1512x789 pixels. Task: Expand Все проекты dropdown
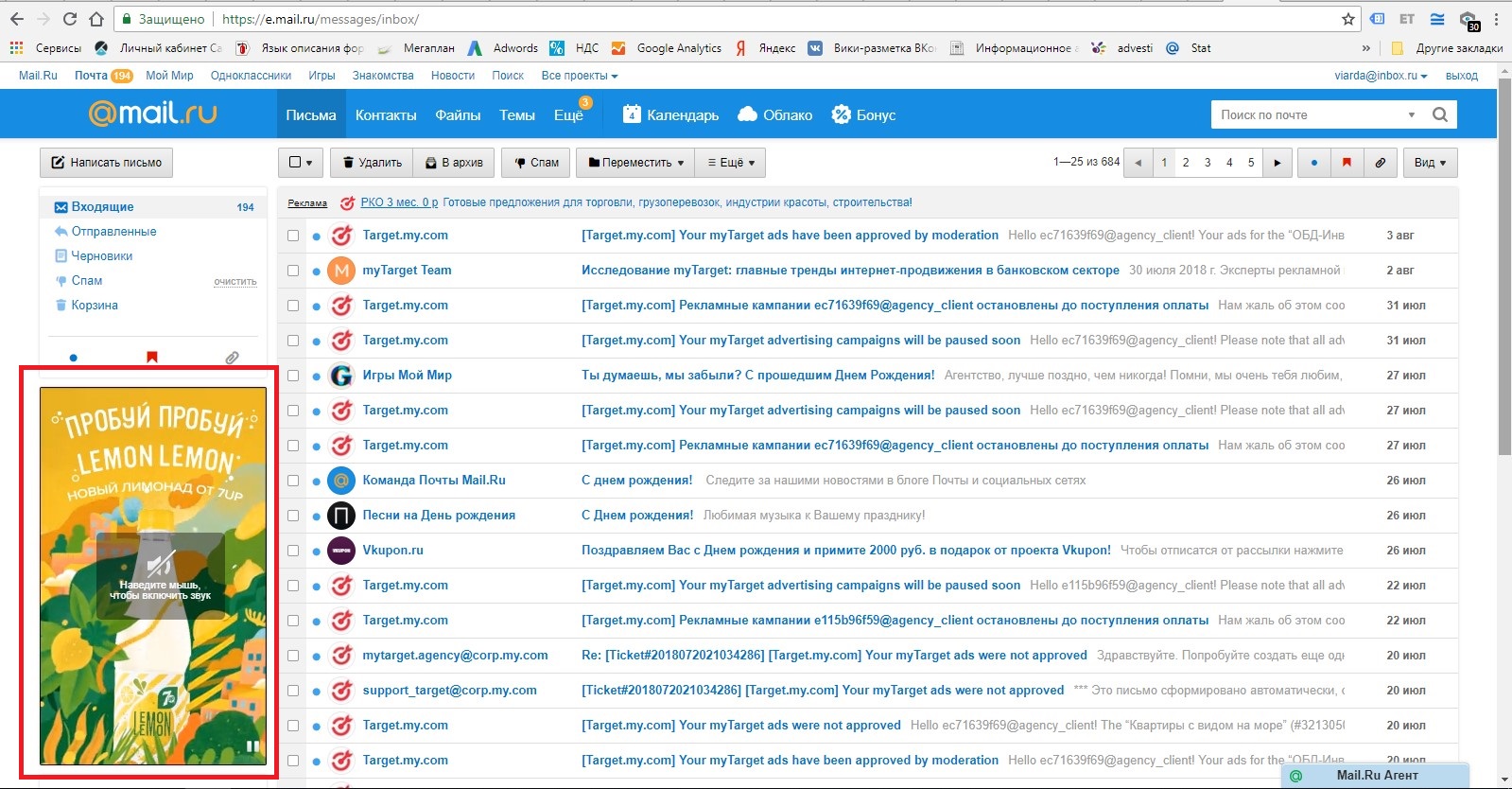[580, 76]
